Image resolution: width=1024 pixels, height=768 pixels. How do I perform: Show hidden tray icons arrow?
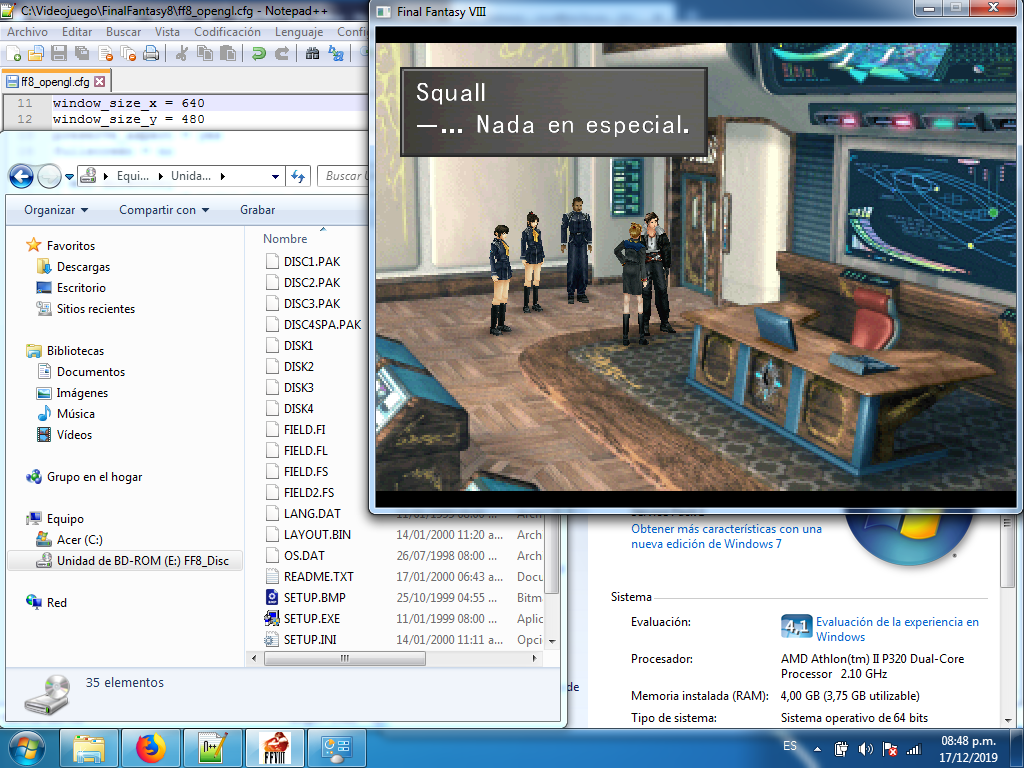tap(817, 749)
